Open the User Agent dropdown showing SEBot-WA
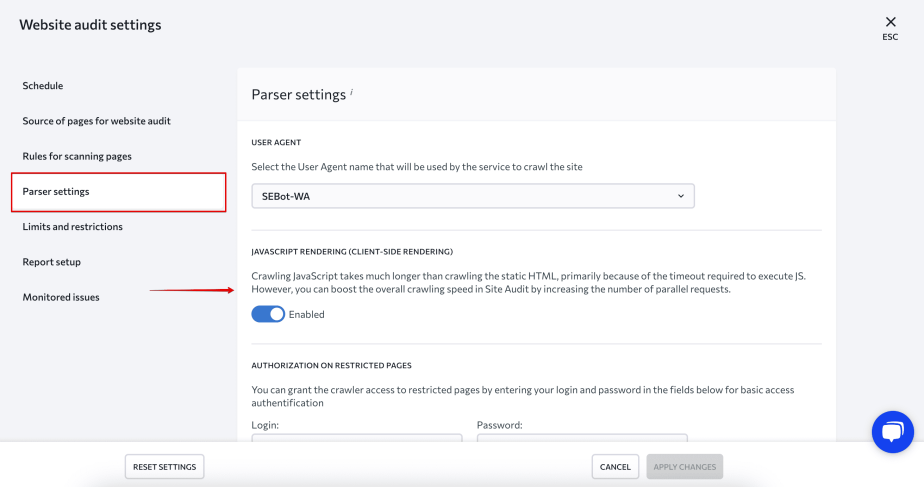This screenshot has width=924, height=487. (473, 196)
